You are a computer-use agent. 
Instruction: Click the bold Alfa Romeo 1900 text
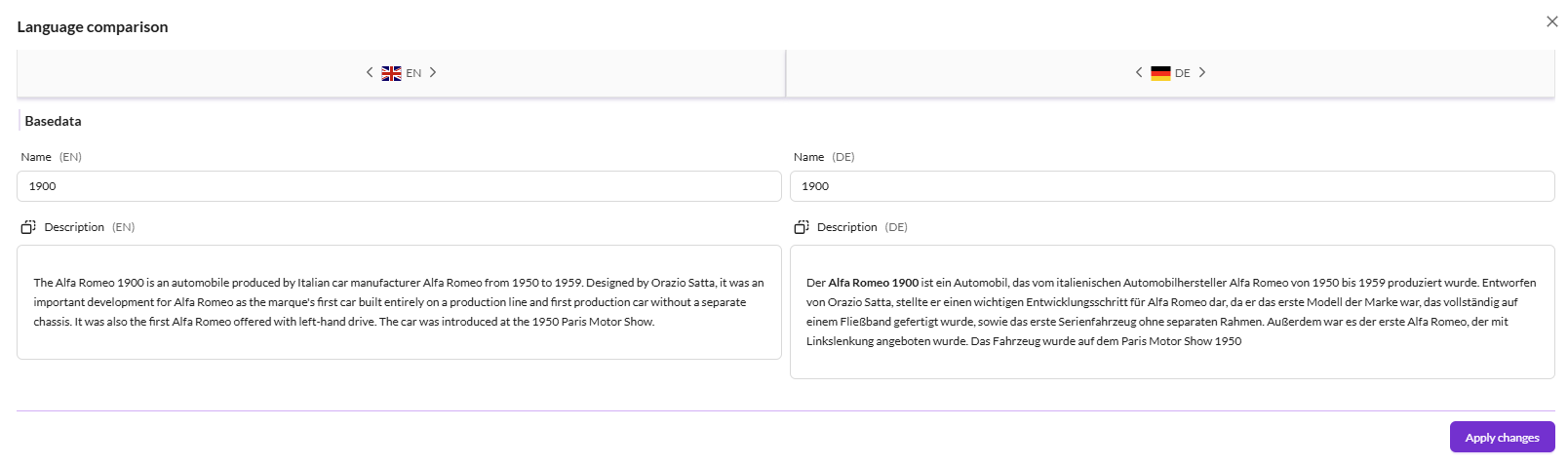pyautogui.click(x=874, y=283)
